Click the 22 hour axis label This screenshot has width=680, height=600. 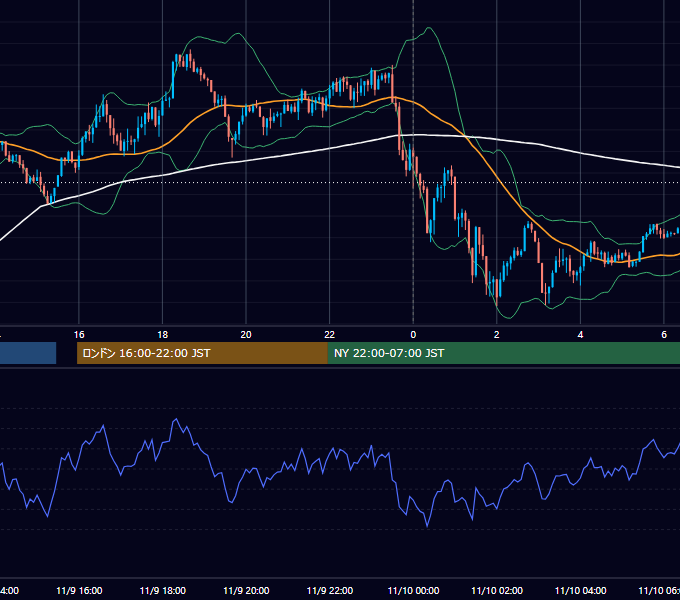[x=330, y=335]
